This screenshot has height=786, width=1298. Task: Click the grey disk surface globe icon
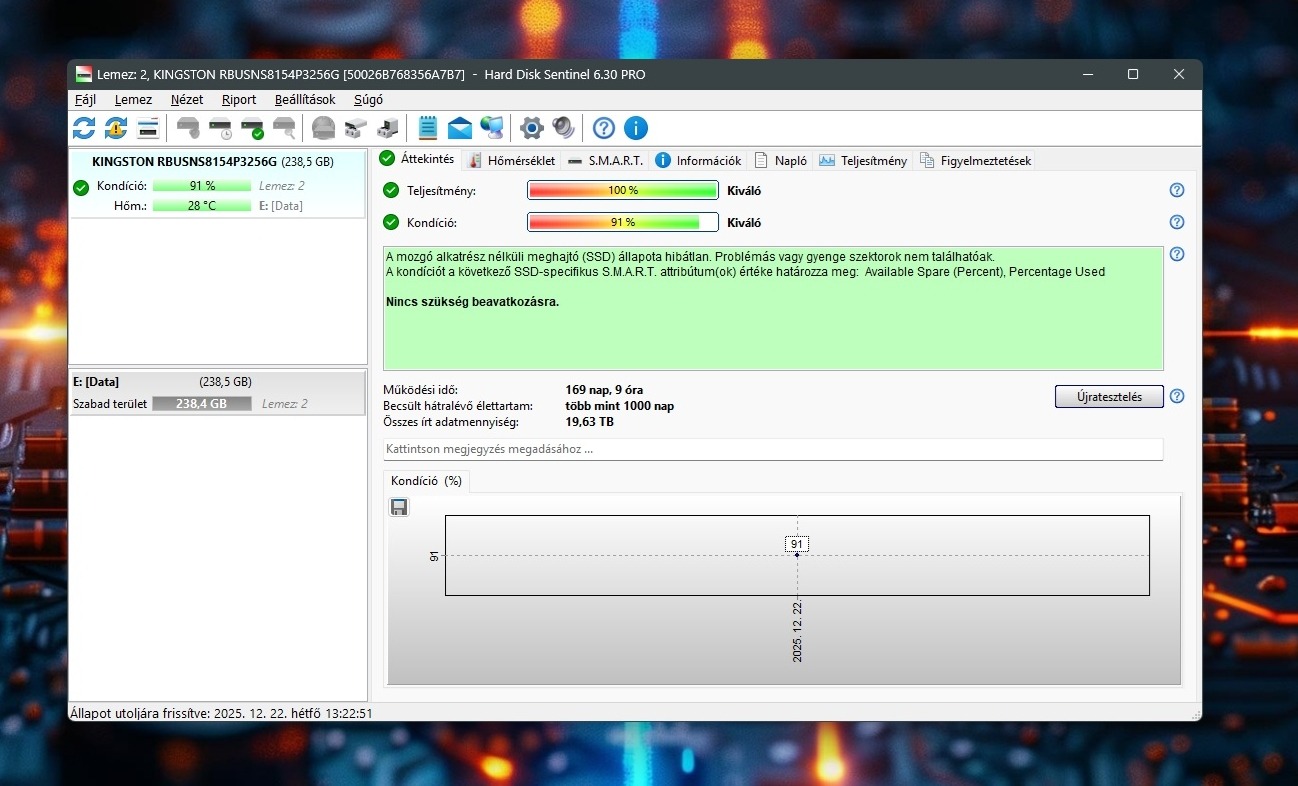coord(324,128)
